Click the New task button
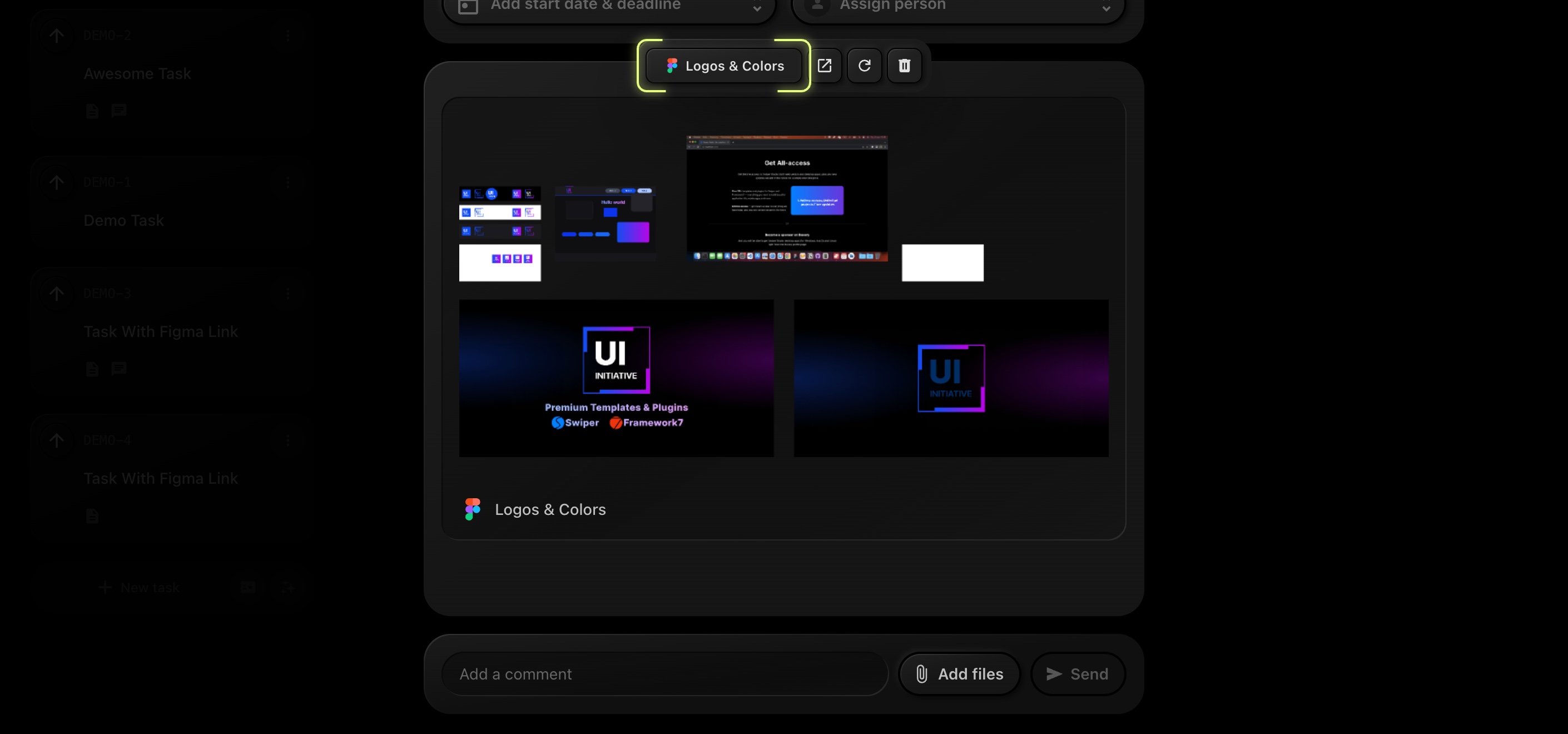1568x734 pixels. (x=139, y=588)
